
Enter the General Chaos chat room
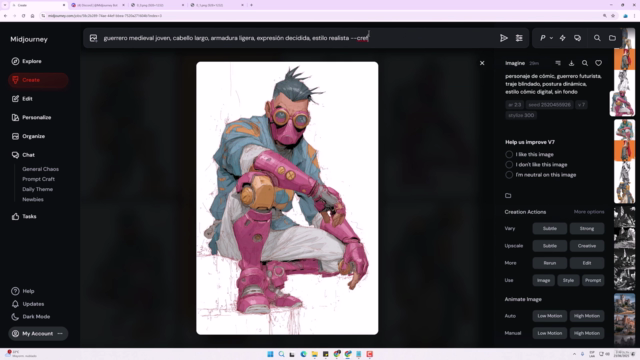tap(40, 169)
